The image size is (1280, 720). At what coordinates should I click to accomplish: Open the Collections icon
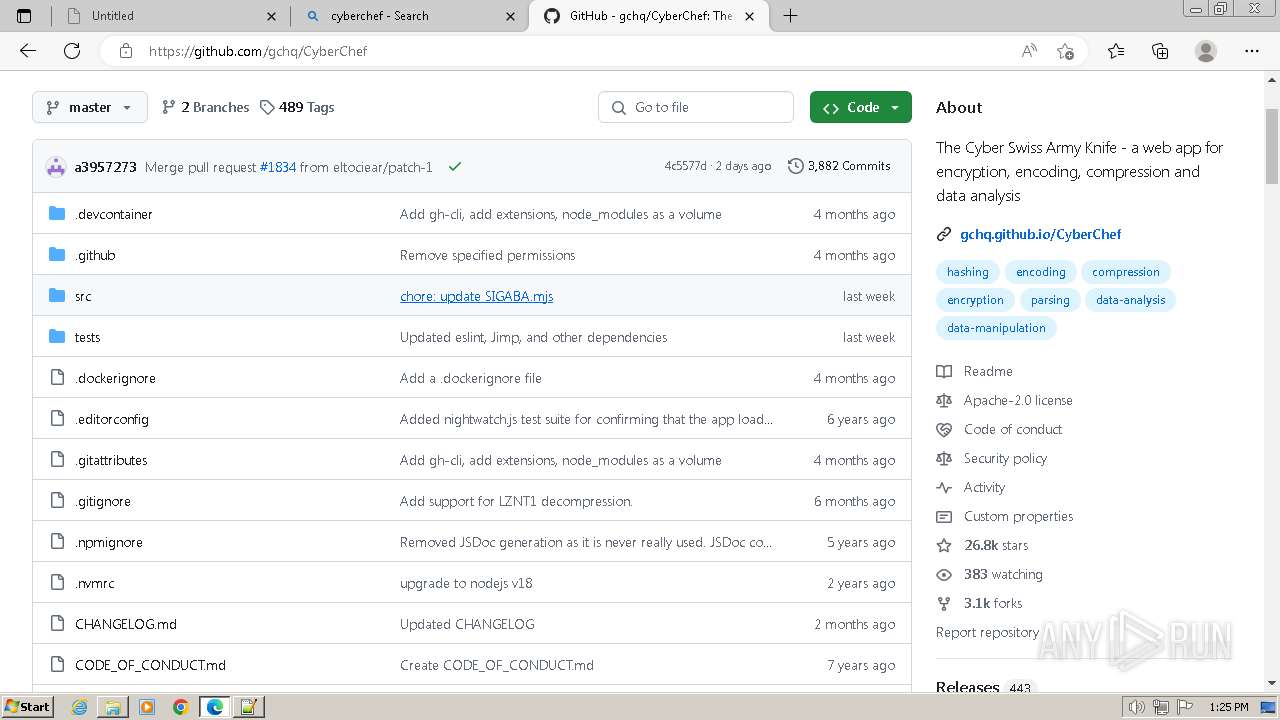(1160, 51)
